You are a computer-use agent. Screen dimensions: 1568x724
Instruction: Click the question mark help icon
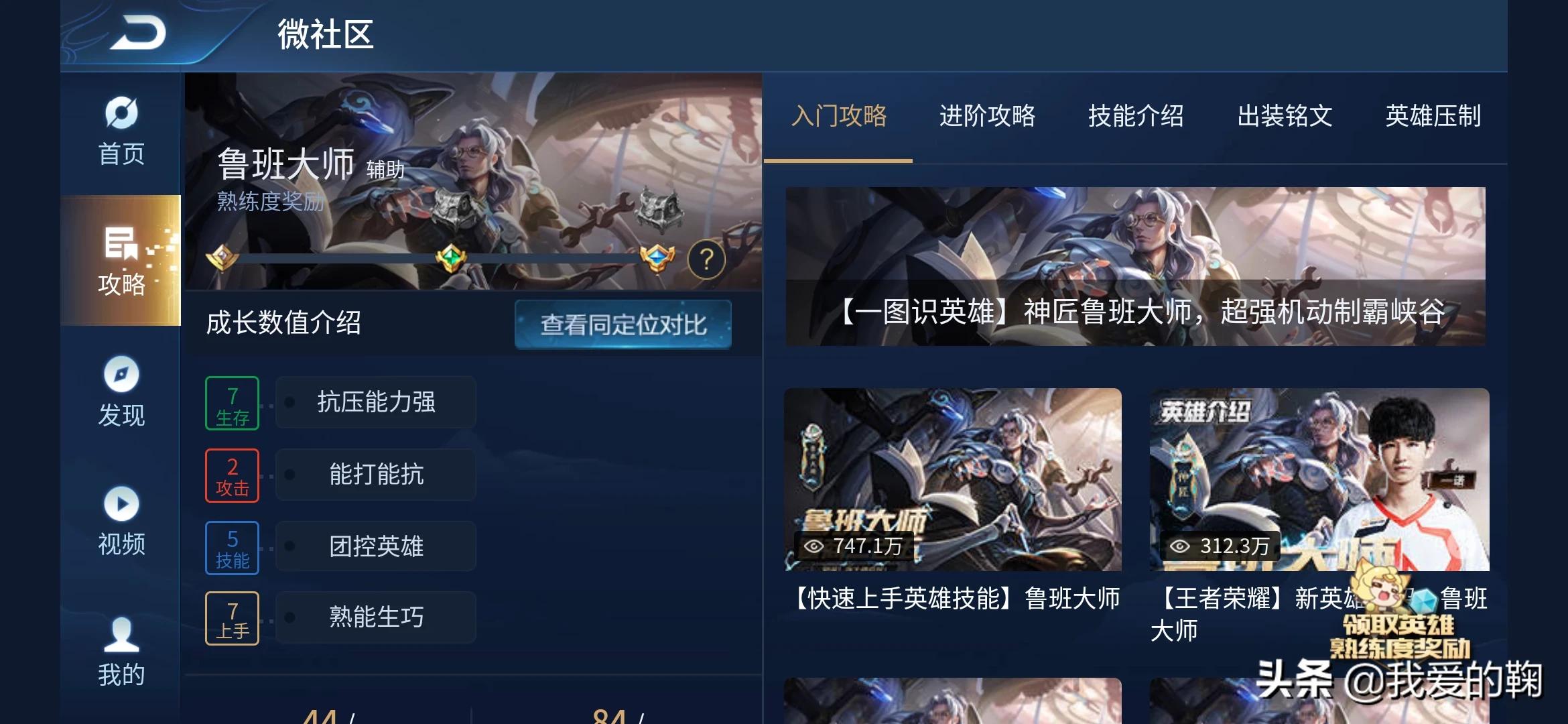(706, 259)
